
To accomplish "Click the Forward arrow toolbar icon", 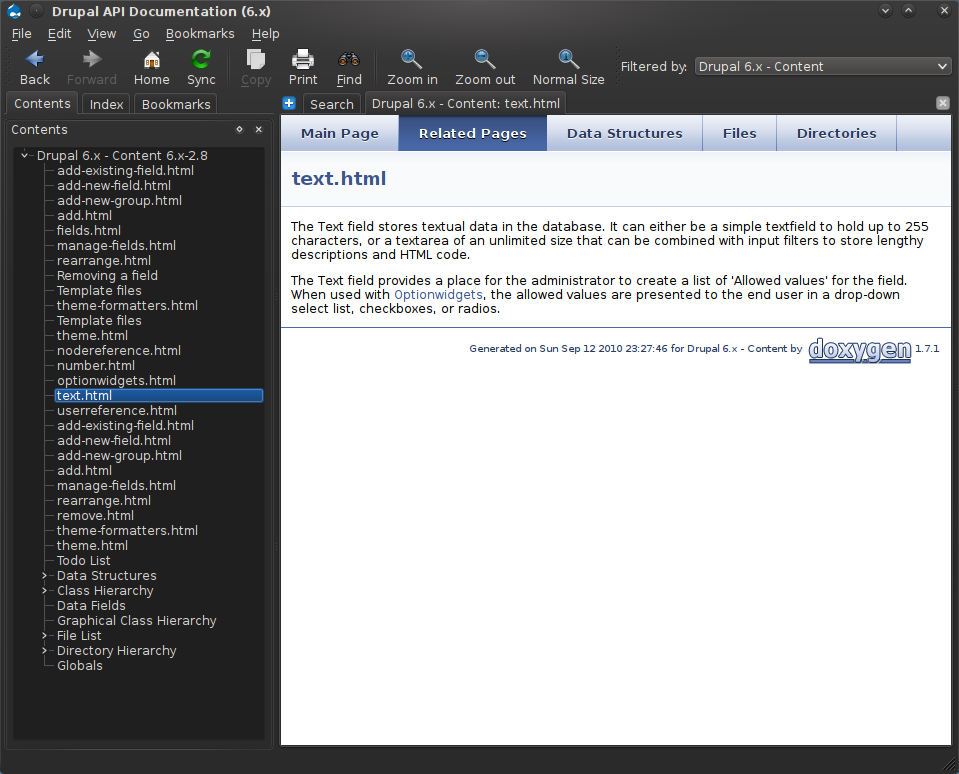I will click(x=92, y=59).
